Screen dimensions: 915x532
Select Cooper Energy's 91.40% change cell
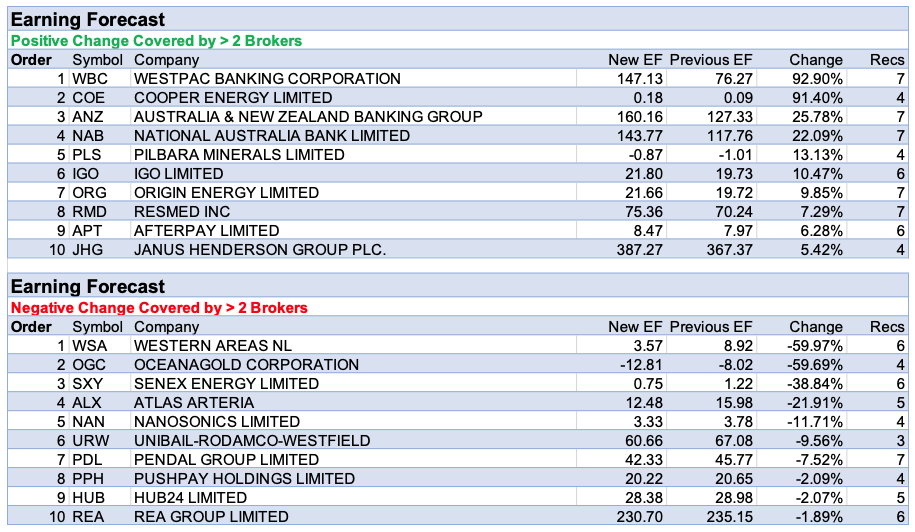point(815,98)
